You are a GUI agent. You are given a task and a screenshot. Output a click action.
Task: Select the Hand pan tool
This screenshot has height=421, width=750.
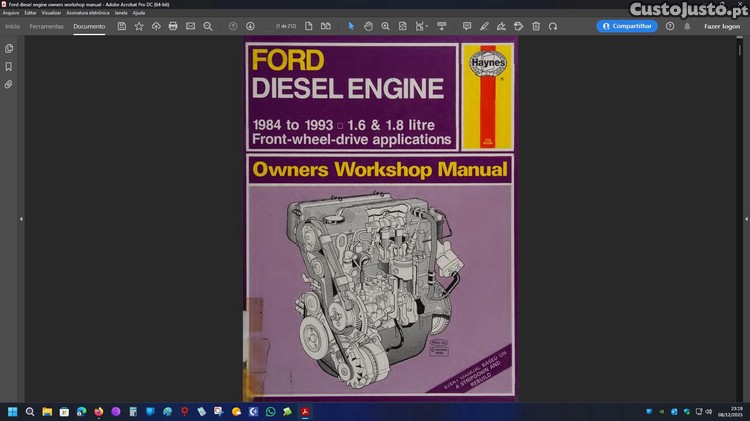point(368,26)
